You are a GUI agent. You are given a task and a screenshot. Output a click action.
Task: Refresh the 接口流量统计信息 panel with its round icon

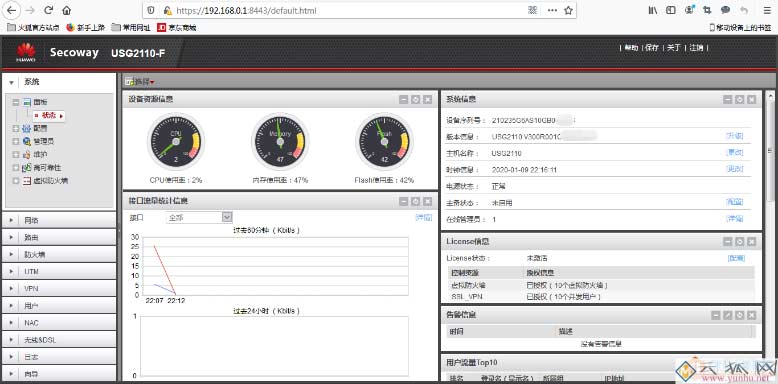click(415, 201)
